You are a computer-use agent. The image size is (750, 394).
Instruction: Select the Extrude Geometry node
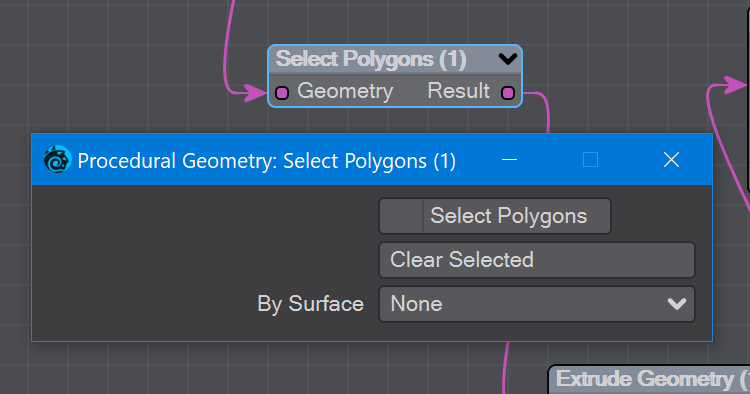[650, 380]
